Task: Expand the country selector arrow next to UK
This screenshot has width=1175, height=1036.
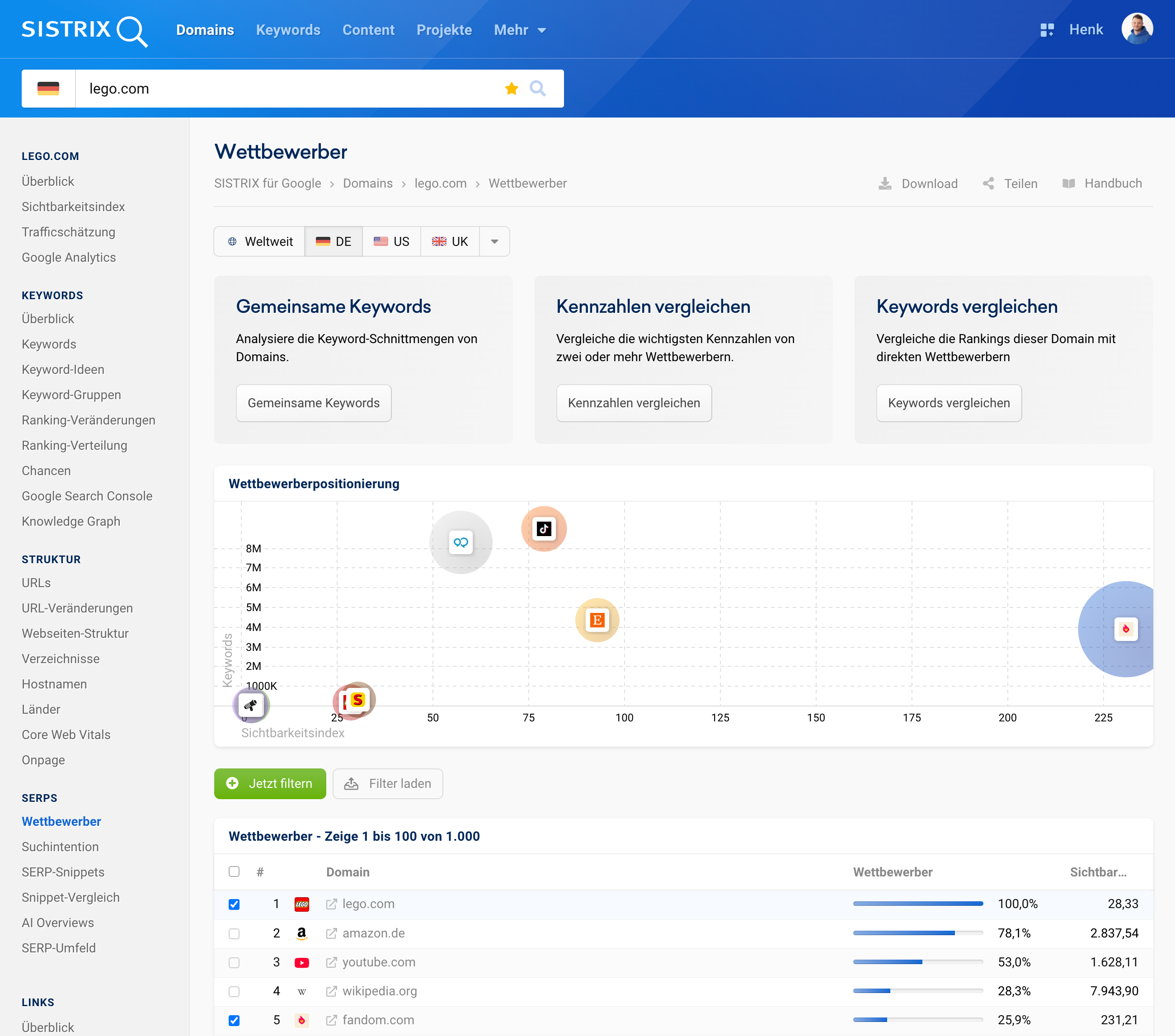Action: [494, 241]
